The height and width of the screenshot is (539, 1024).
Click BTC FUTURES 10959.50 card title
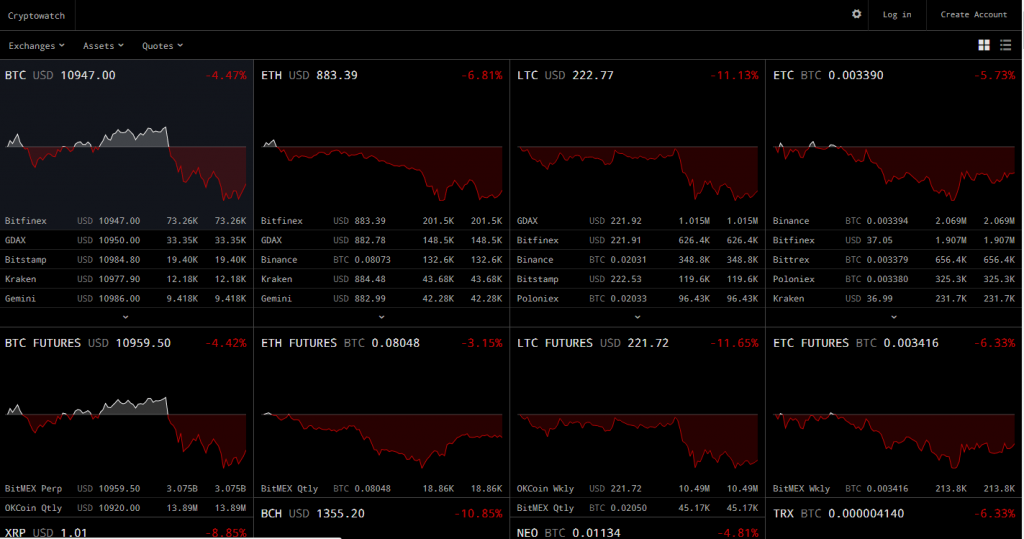click(88, 343)
